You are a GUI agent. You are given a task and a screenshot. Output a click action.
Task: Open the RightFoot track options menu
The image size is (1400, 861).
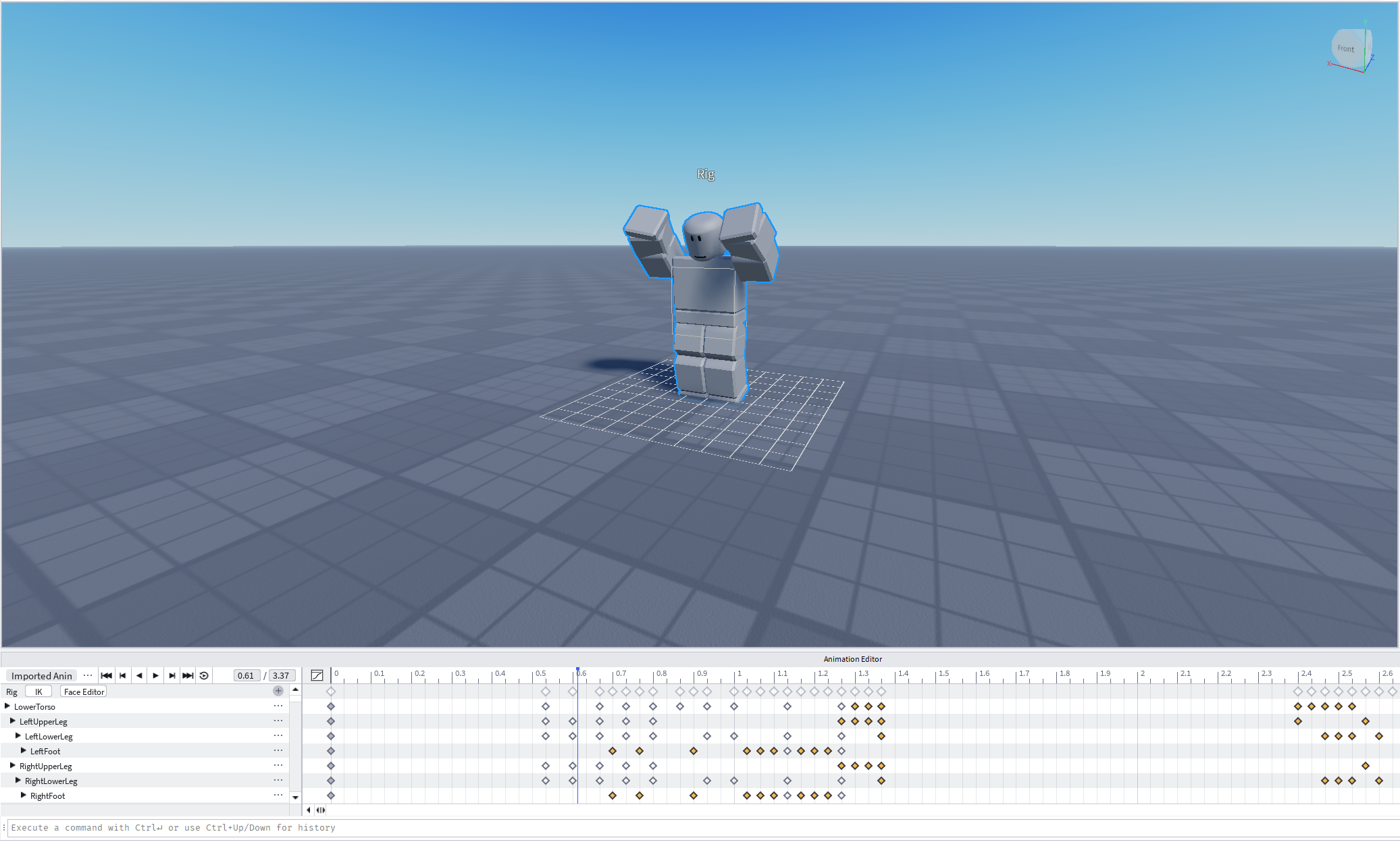point(278,795)
